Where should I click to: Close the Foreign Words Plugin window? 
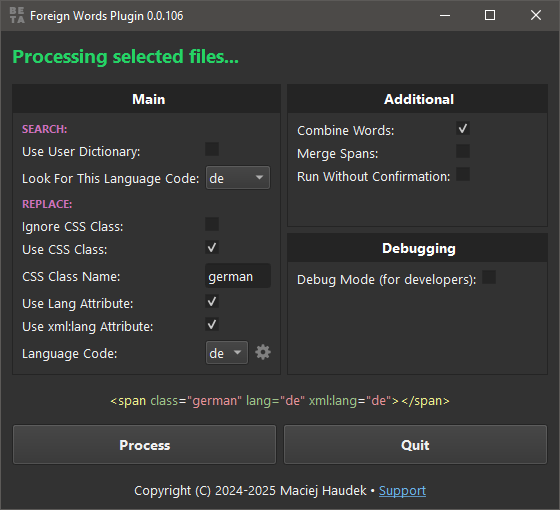pos(536,15)
